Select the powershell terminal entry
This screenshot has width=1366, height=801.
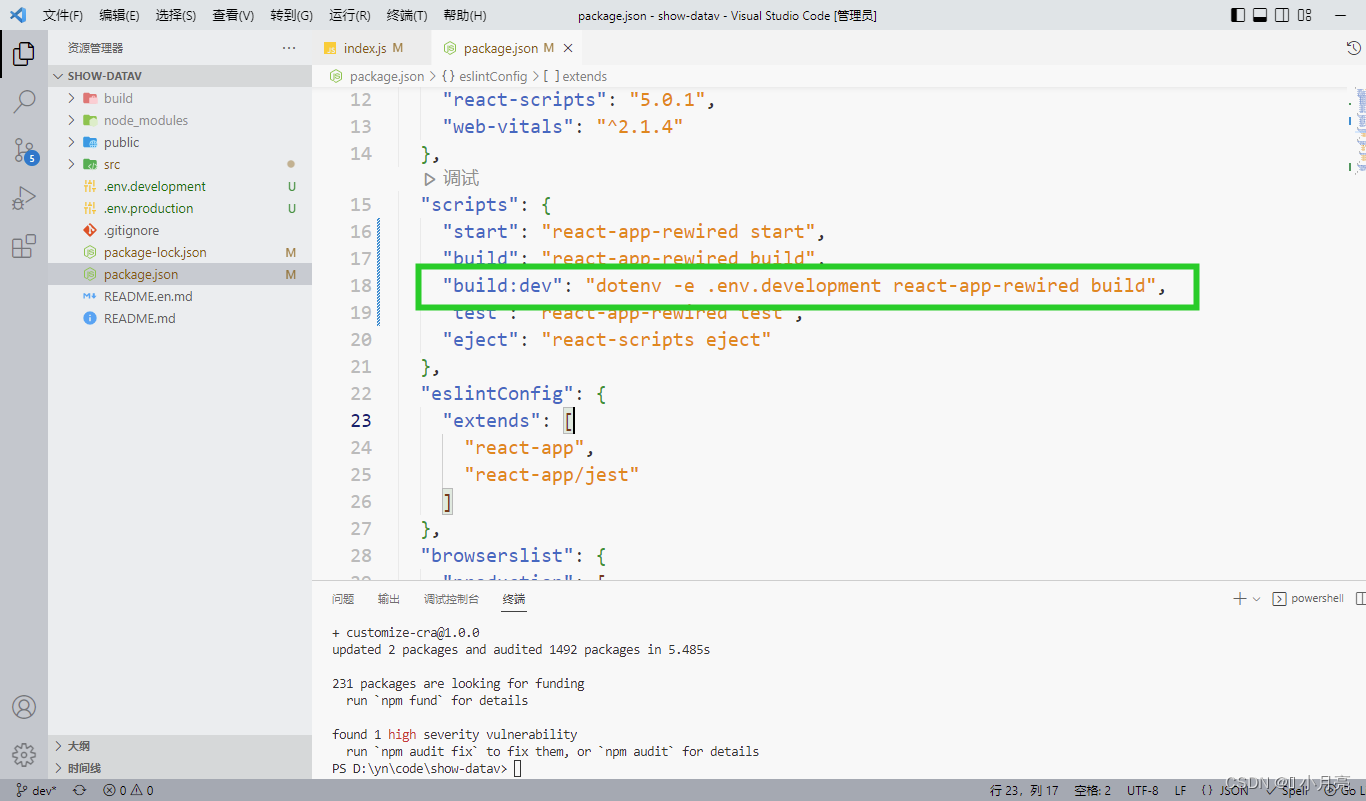pos(1309,598)
